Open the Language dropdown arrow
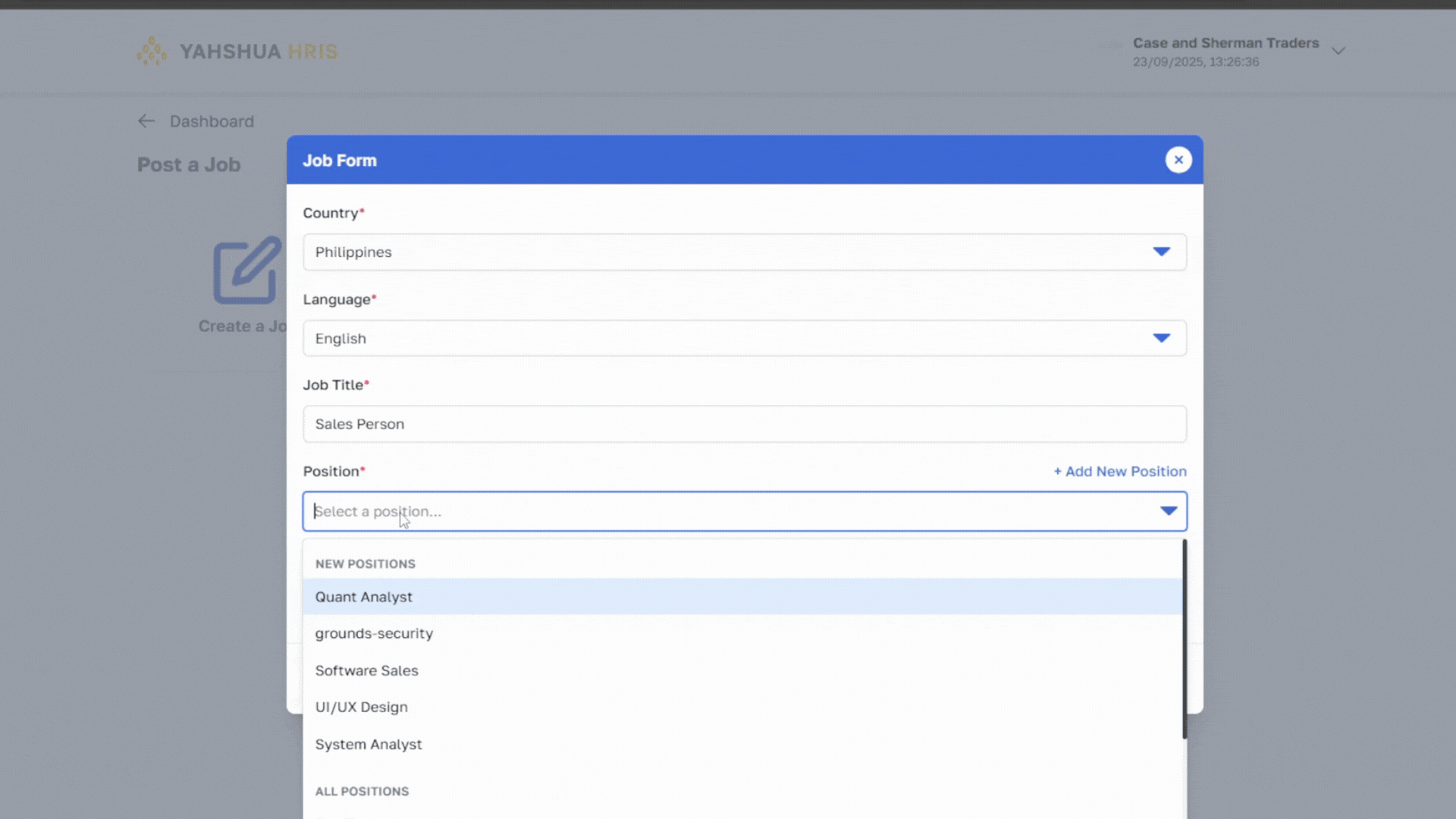This screenshot has width=1456, height=819. pos(1161,338)
